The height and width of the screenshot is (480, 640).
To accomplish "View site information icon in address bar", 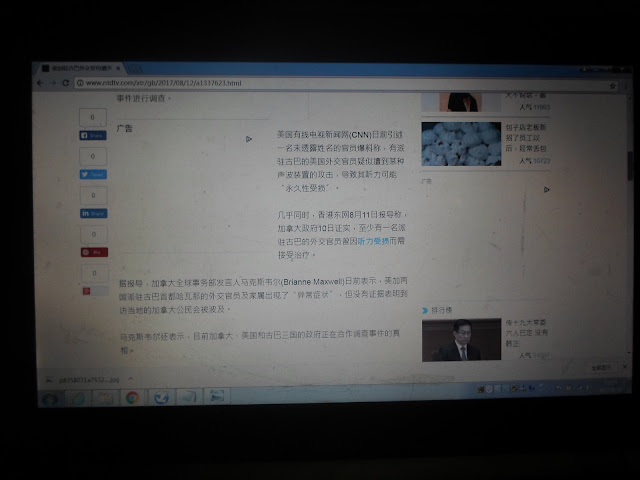I will click(80, 83).
